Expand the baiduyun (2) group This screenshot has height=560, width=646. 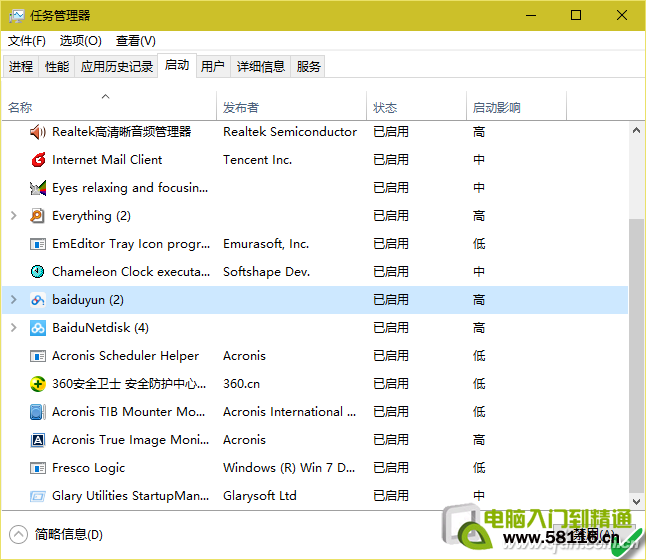(x=14, y=300)
